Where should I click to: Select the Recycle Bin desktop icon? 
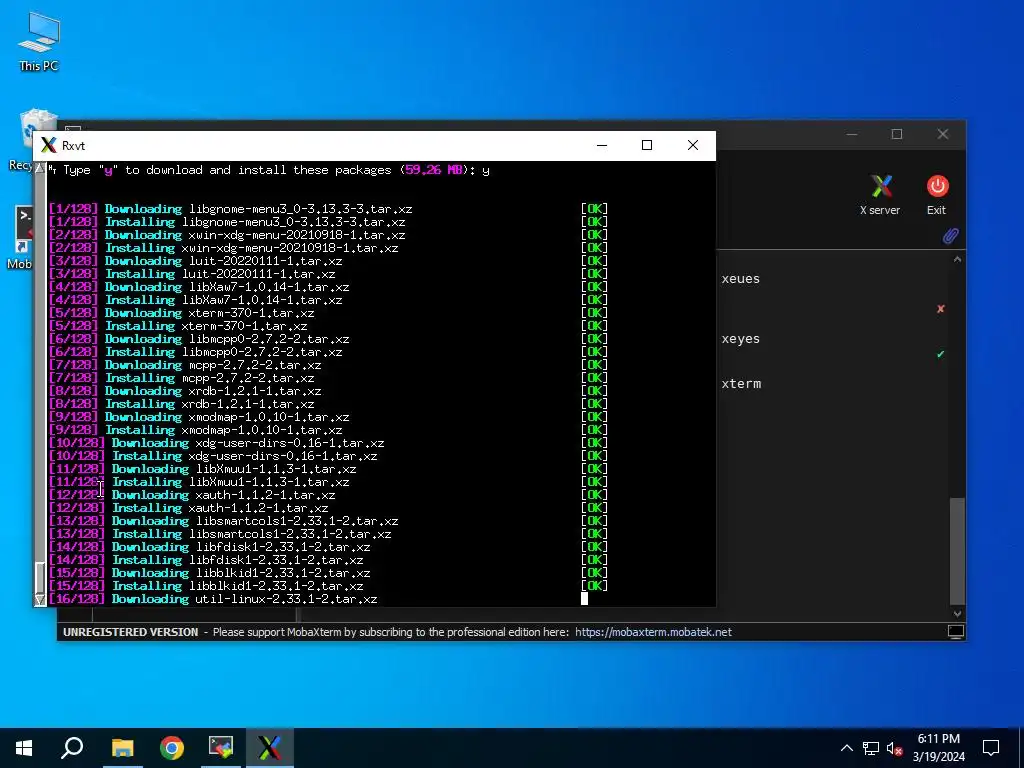pos(24,140)
